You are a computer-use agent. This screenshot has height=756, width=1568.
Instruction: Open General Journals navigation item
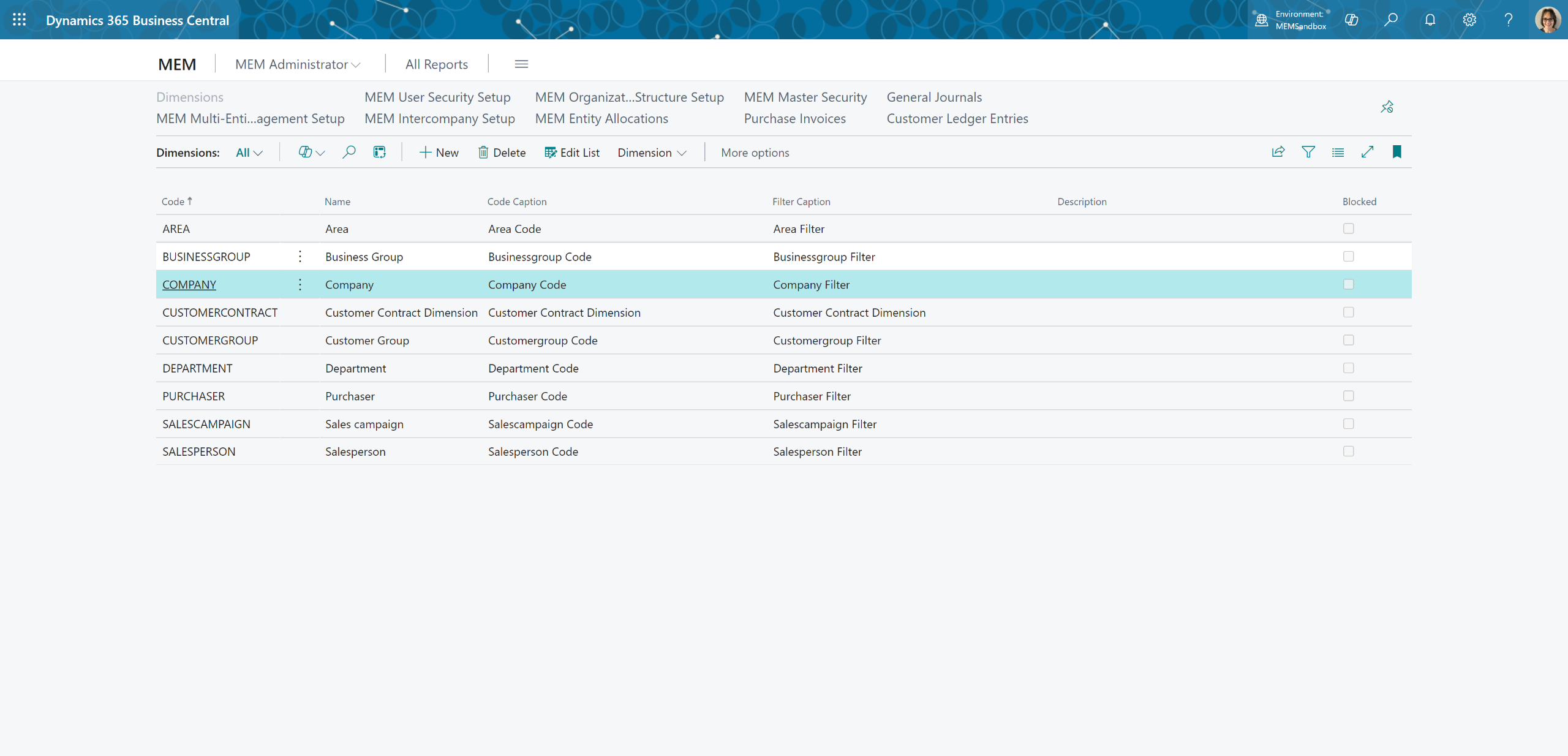[933, 97]
